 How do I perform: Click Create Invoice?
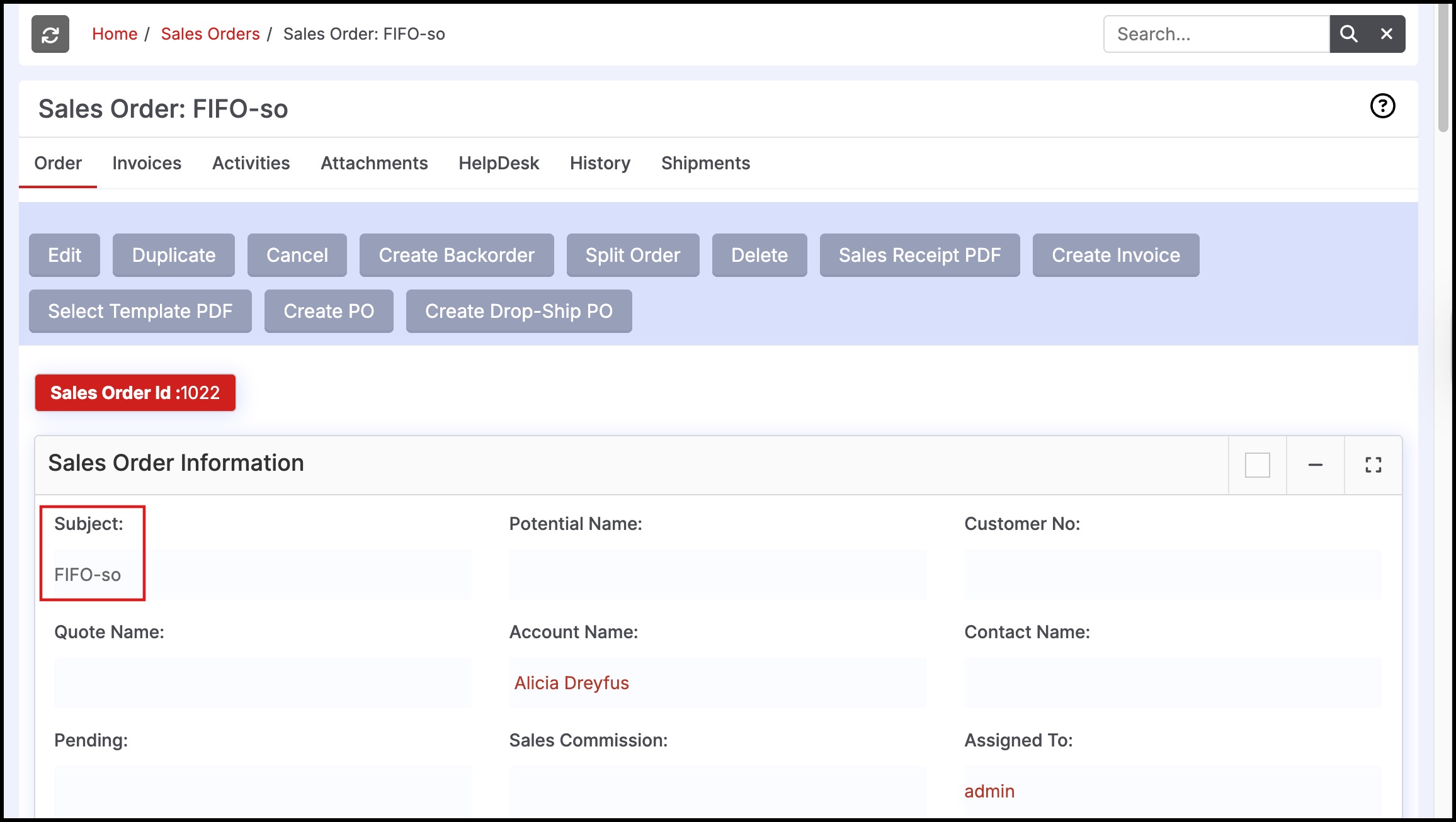tap(1116, 255)
